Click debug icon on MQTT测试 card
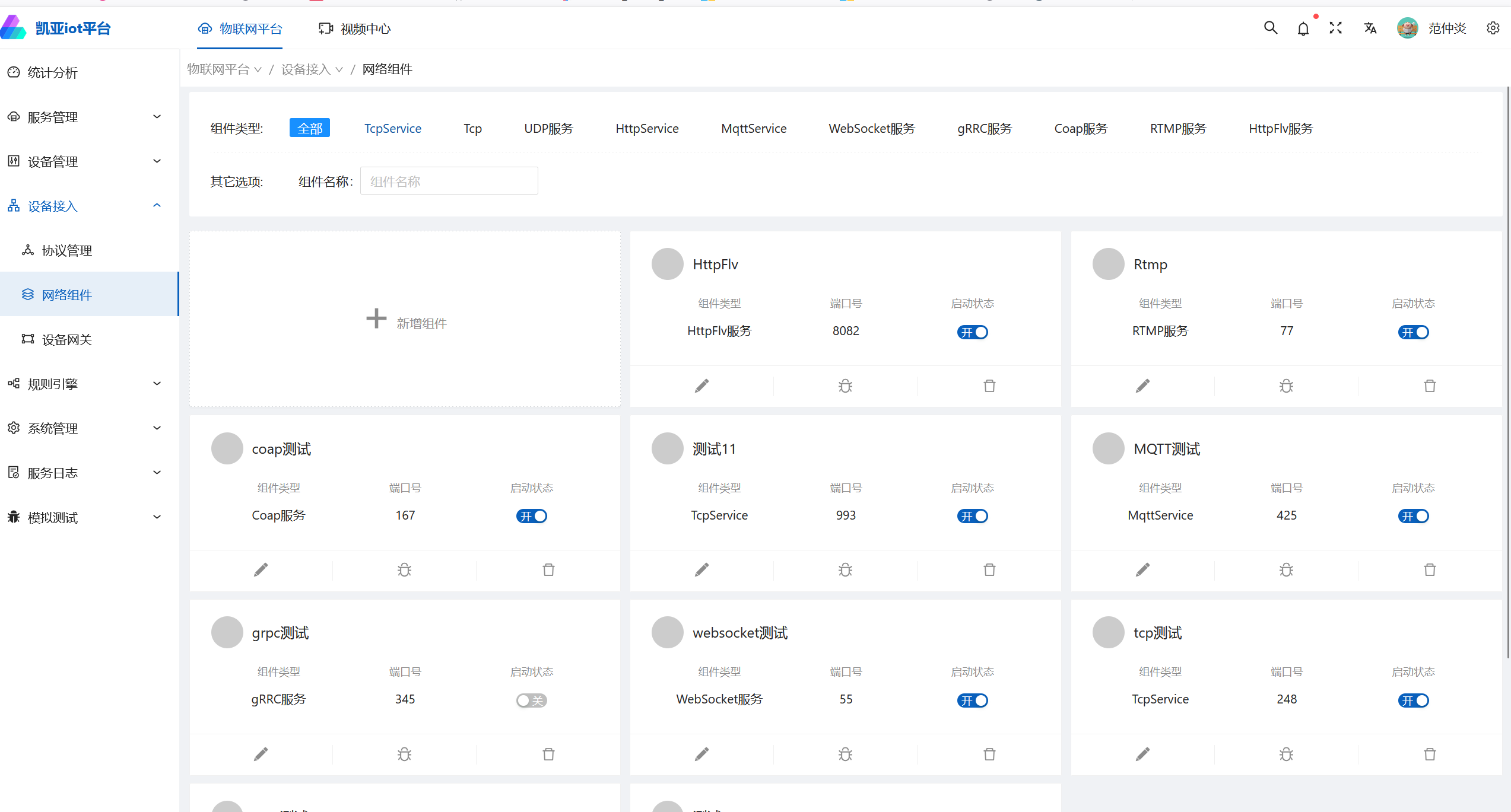Screen dimensions: 1511x812 pos(1286,570)
